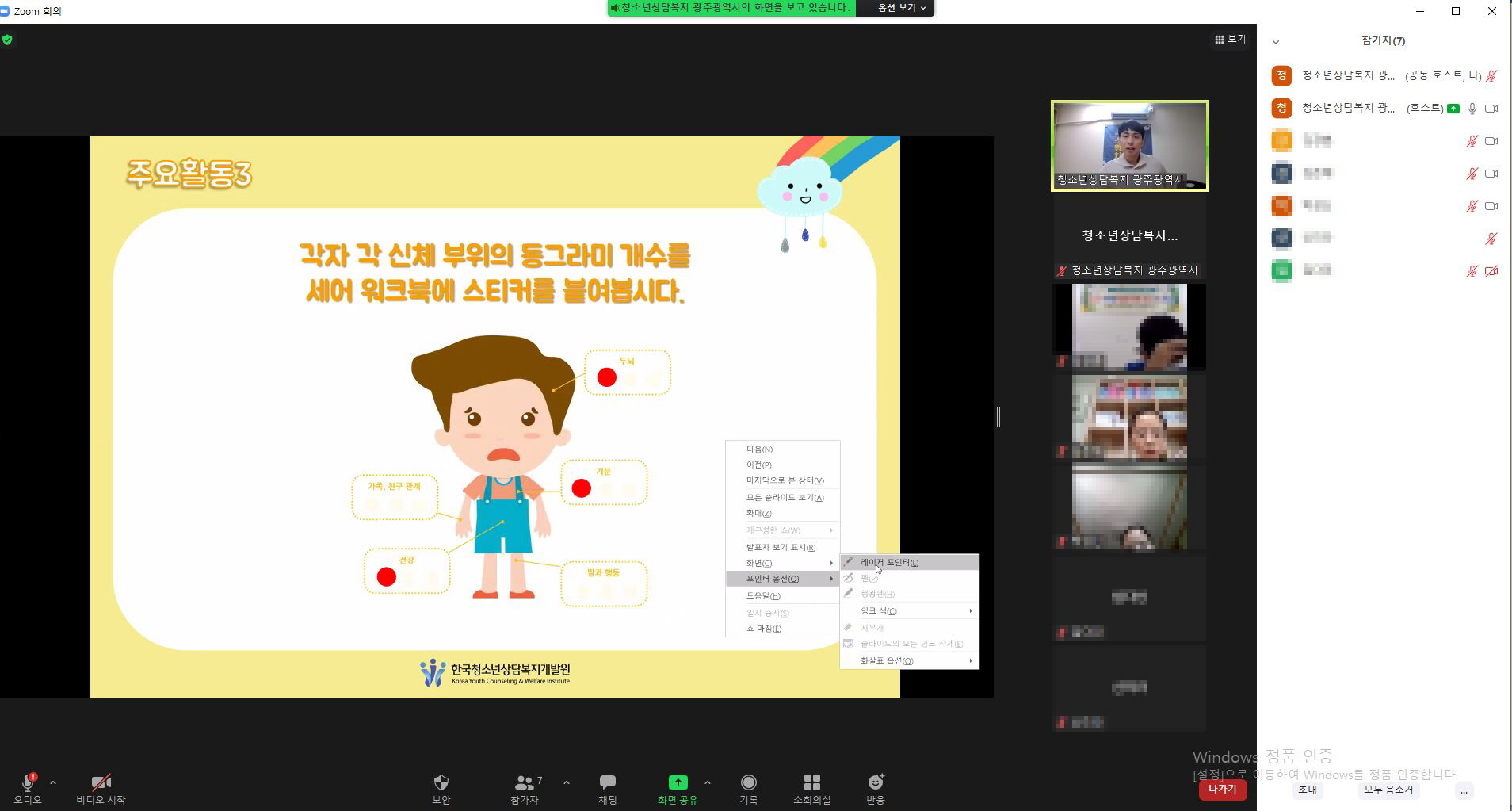Click the 모두 음소거 mute all button
The height and width of the screenshot is (811, 1512).
tap(1388, 790)
